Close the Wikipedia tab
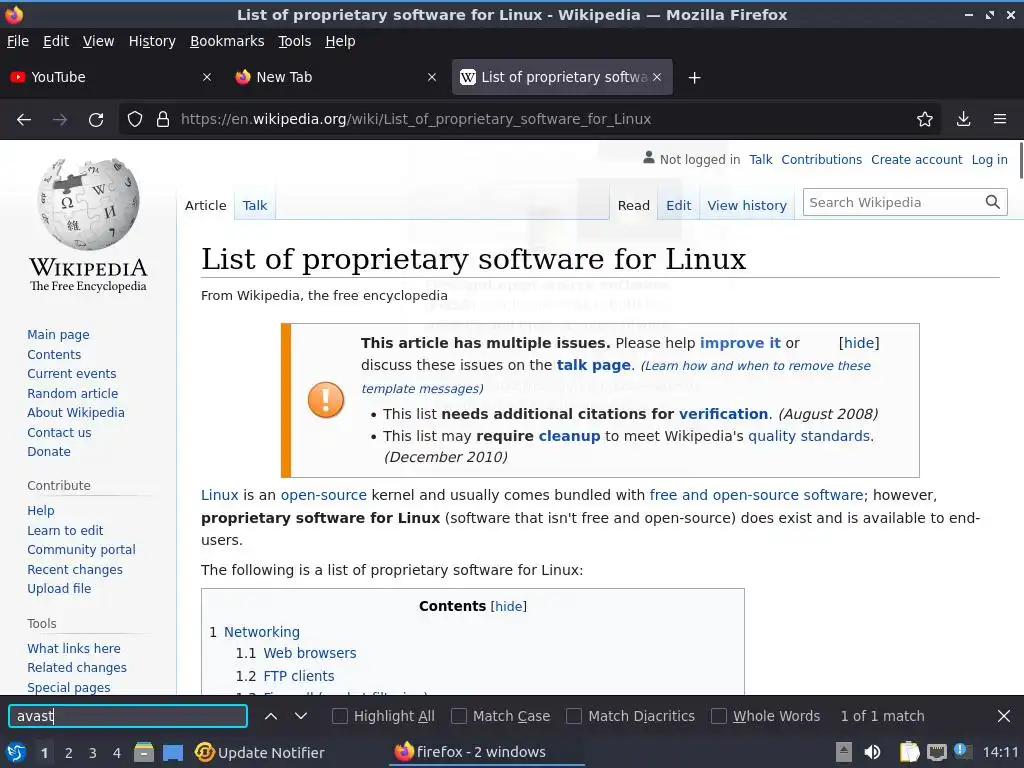 (x=657, y=77)
